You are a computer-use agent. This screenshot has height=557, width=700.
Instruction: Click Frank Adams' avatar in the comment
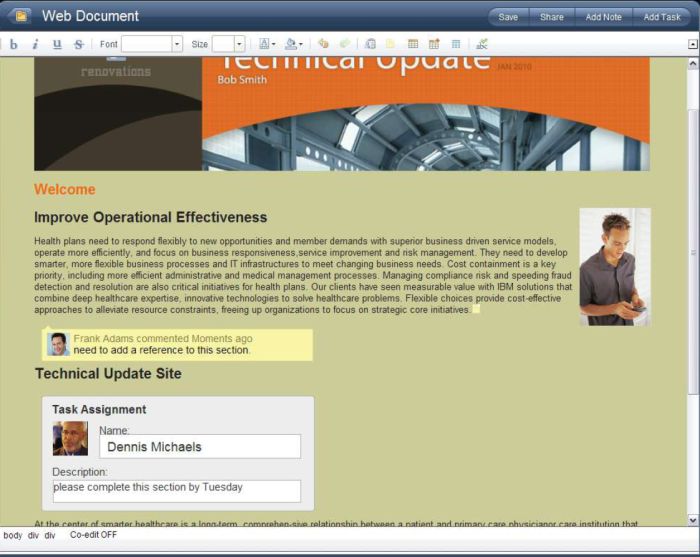(x=58, y=344)
